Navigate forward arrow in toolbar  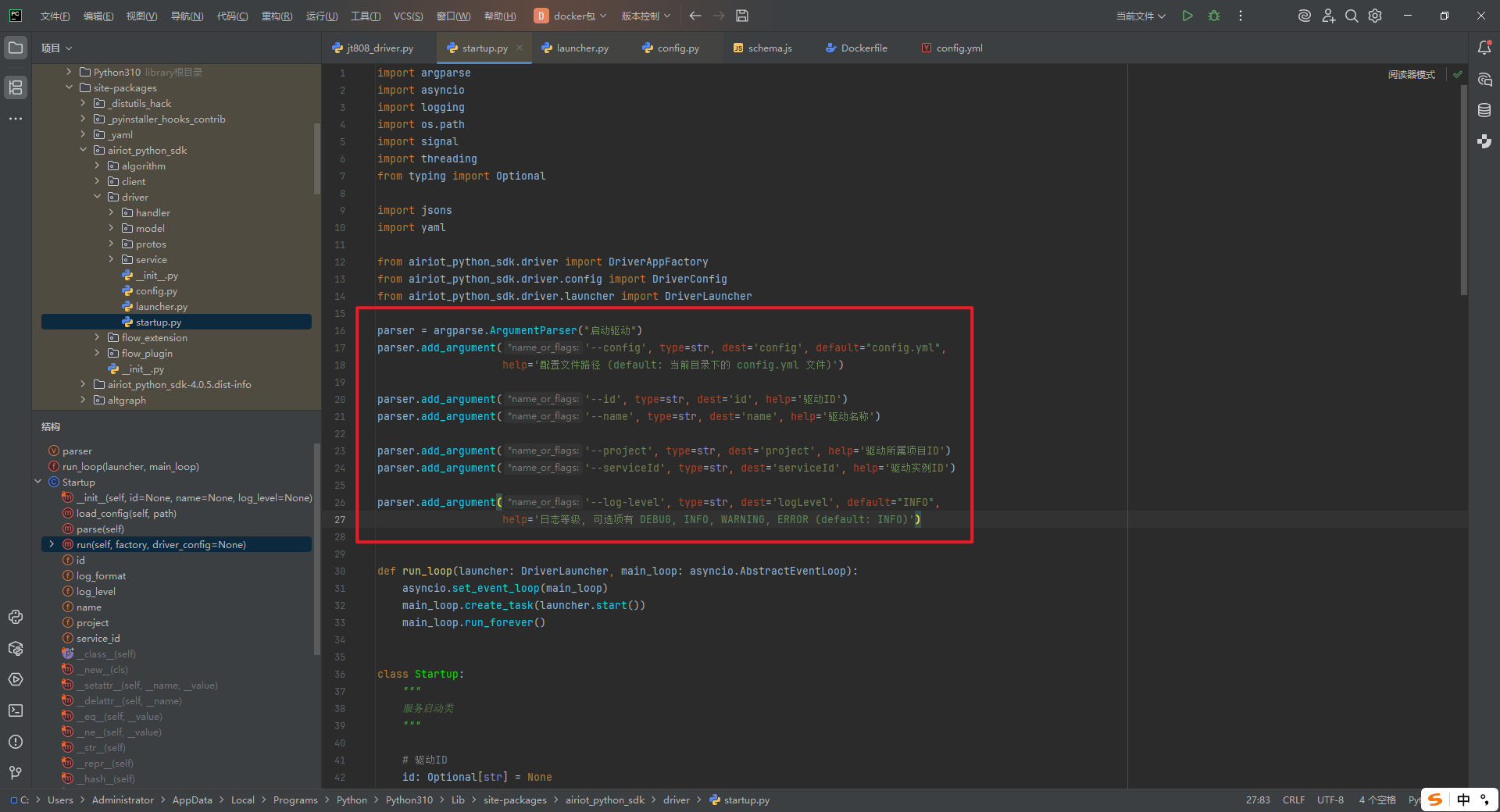tap(719, 16)
